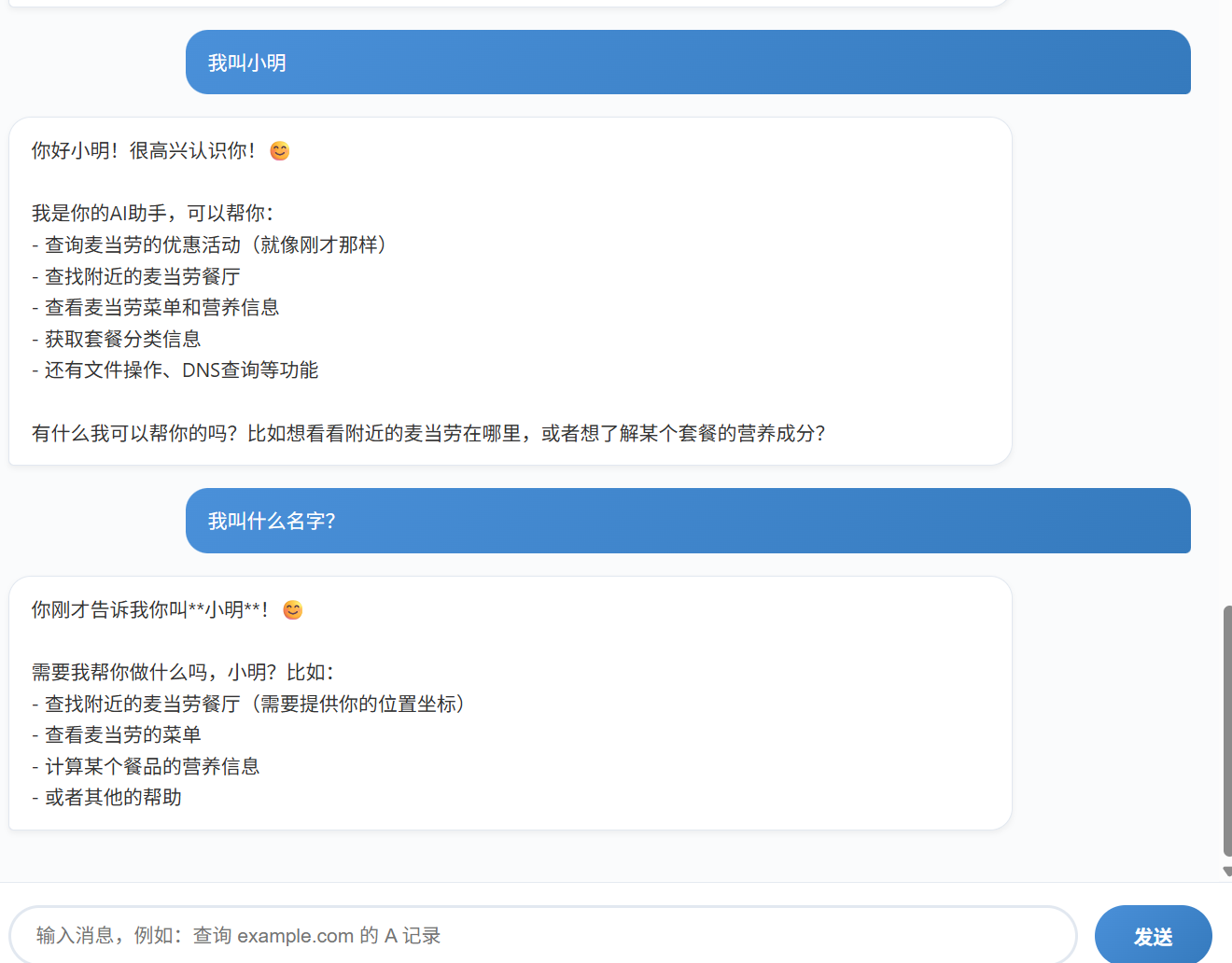The image size is (1232, 963).
Task: Click the line 查看麦当劳菜单和营养信息
Action: (156, 308)
